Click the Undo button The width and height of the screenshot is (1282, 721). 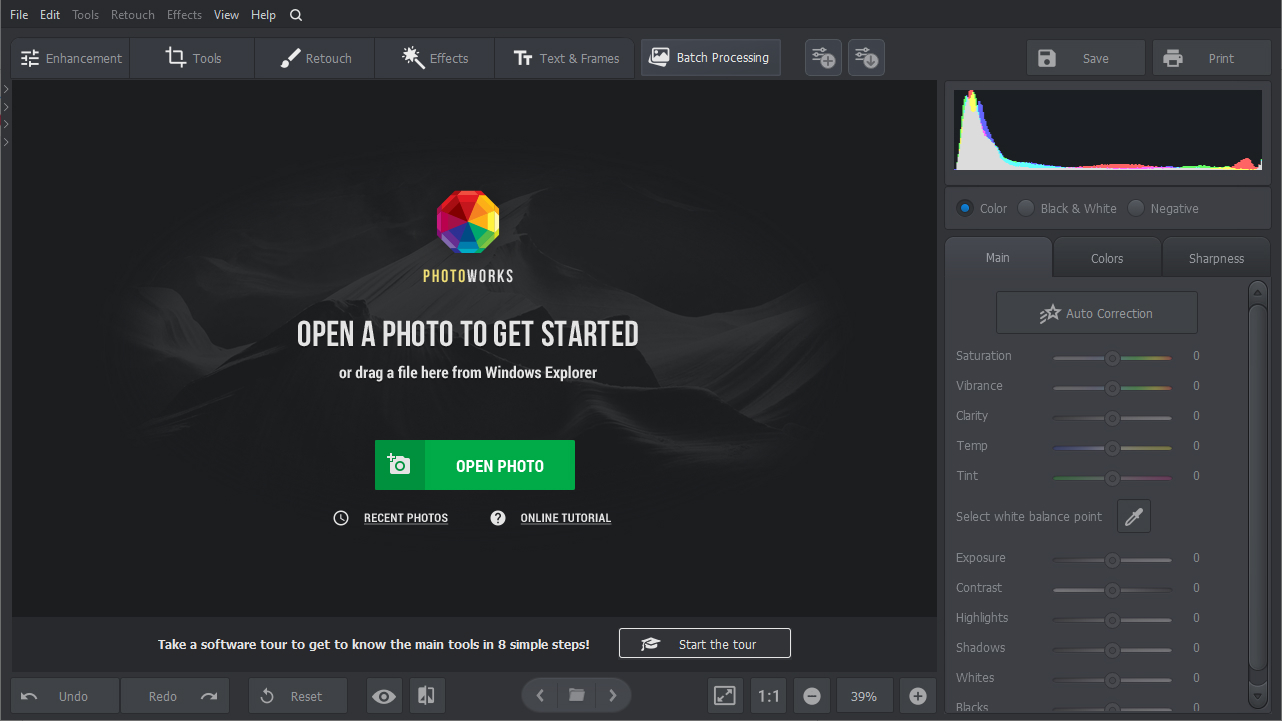pos(65,696)
